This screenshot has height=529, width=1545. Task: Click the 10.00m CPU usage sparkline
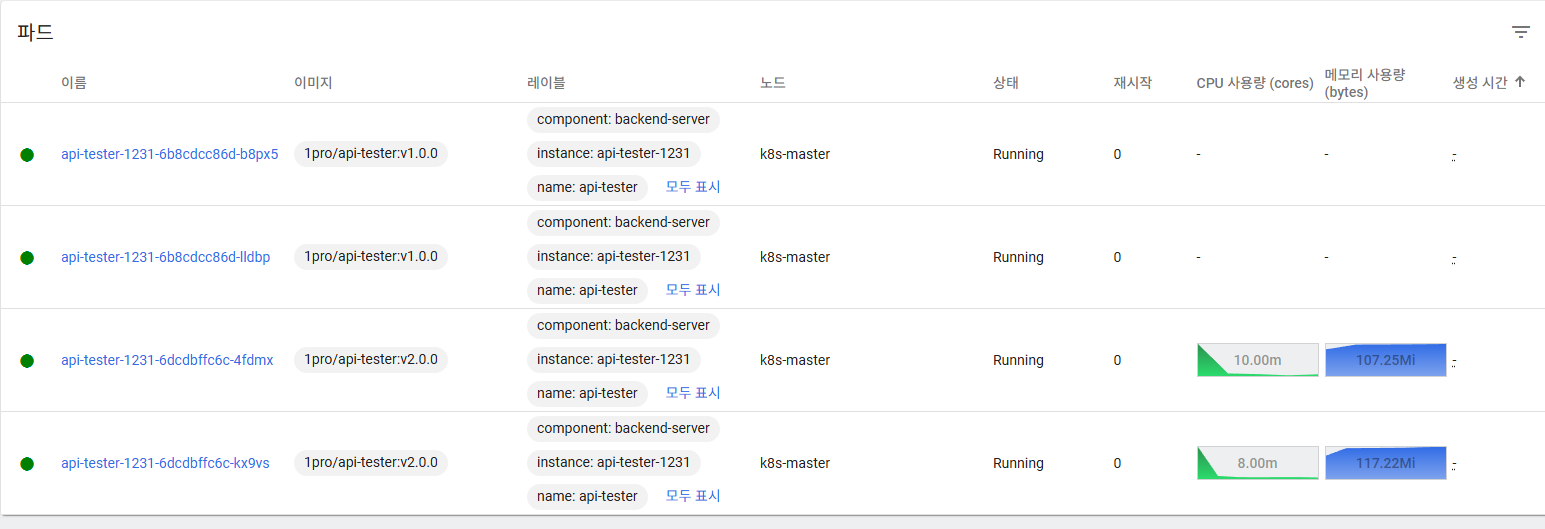[x=1257, y=360]
